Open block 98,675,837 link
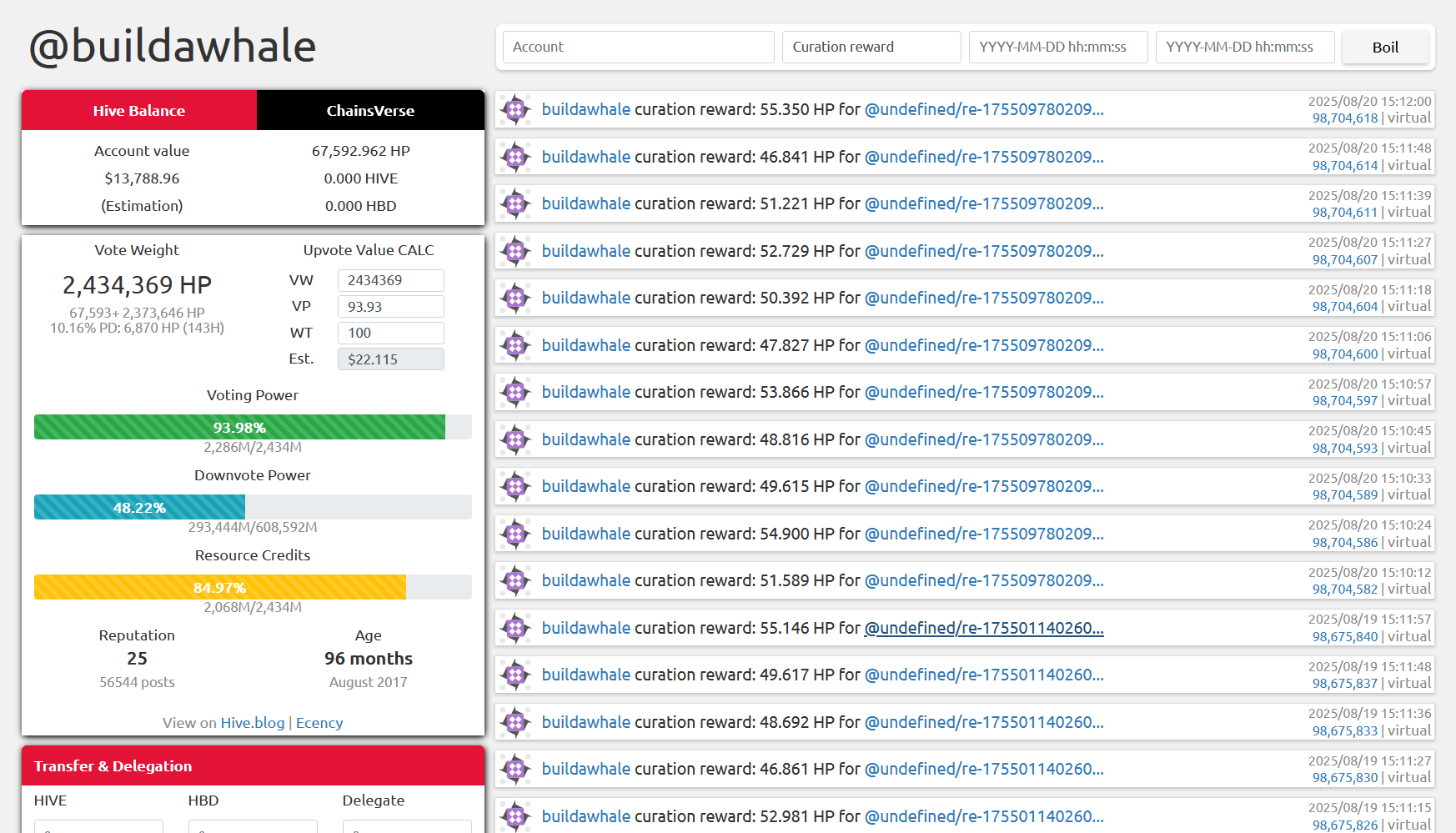The width and height of the screenshot is (1456, 833). tap(1345, 684)
